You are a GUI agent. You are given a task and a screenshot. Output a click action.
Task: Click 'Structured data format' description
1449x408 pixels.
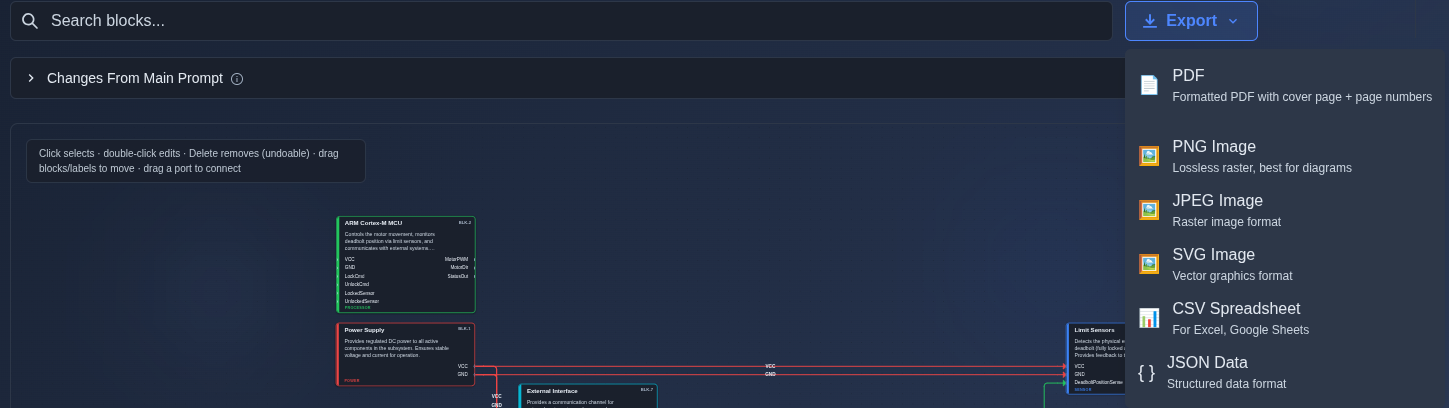(1226, 384)
